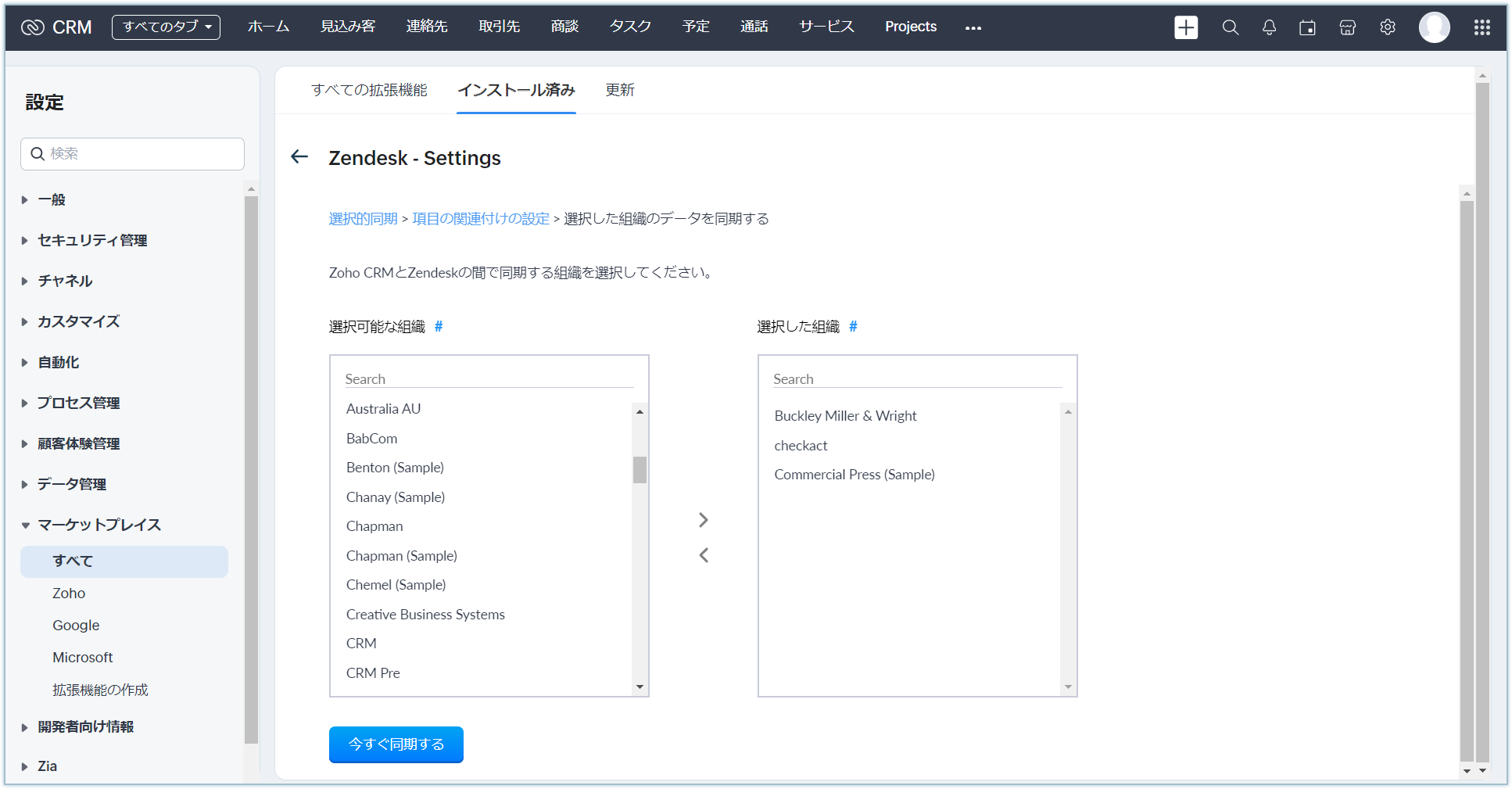Expand the セキュリティ管理 section
This screenshot has width=1512, height=789.
point(92,240)
